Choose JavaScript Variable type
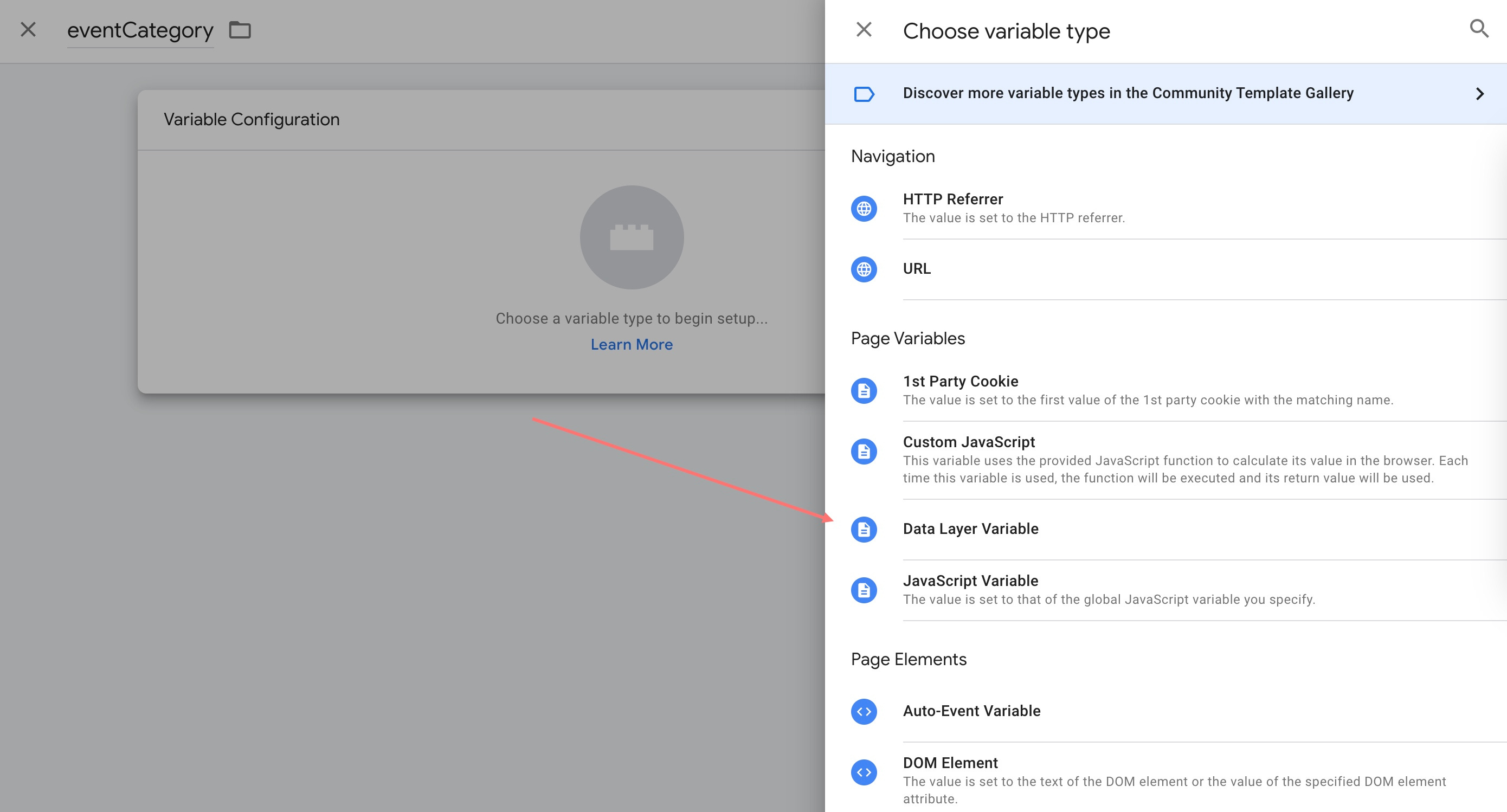Screen dimensions: 1507x812 coord(1165,590)
